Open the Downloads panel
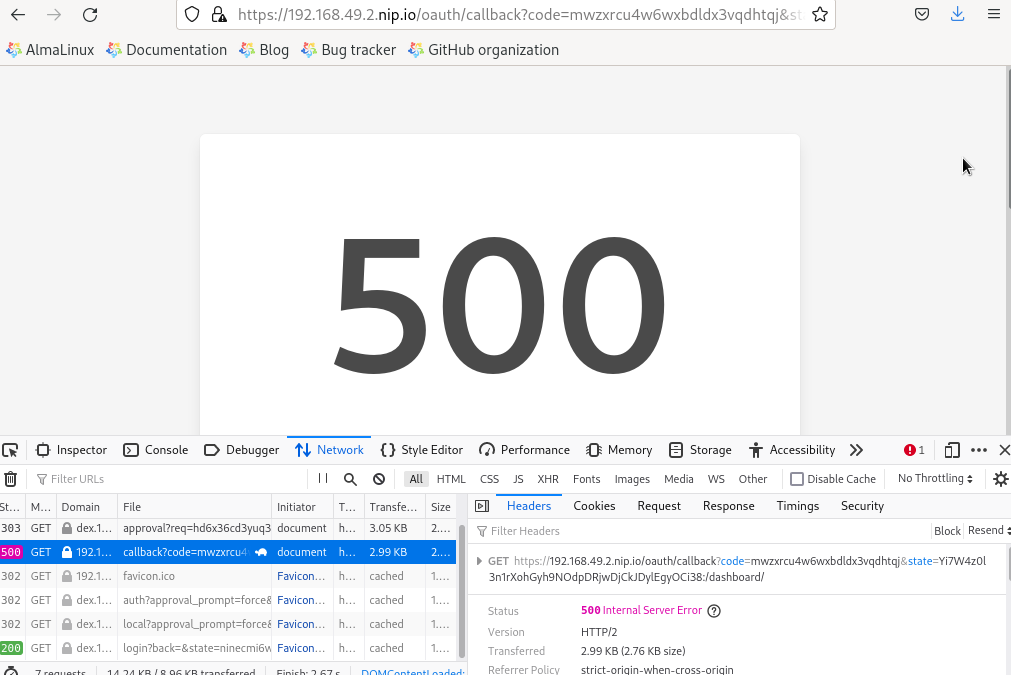1011x675 pixels. (x=957, y=14)
